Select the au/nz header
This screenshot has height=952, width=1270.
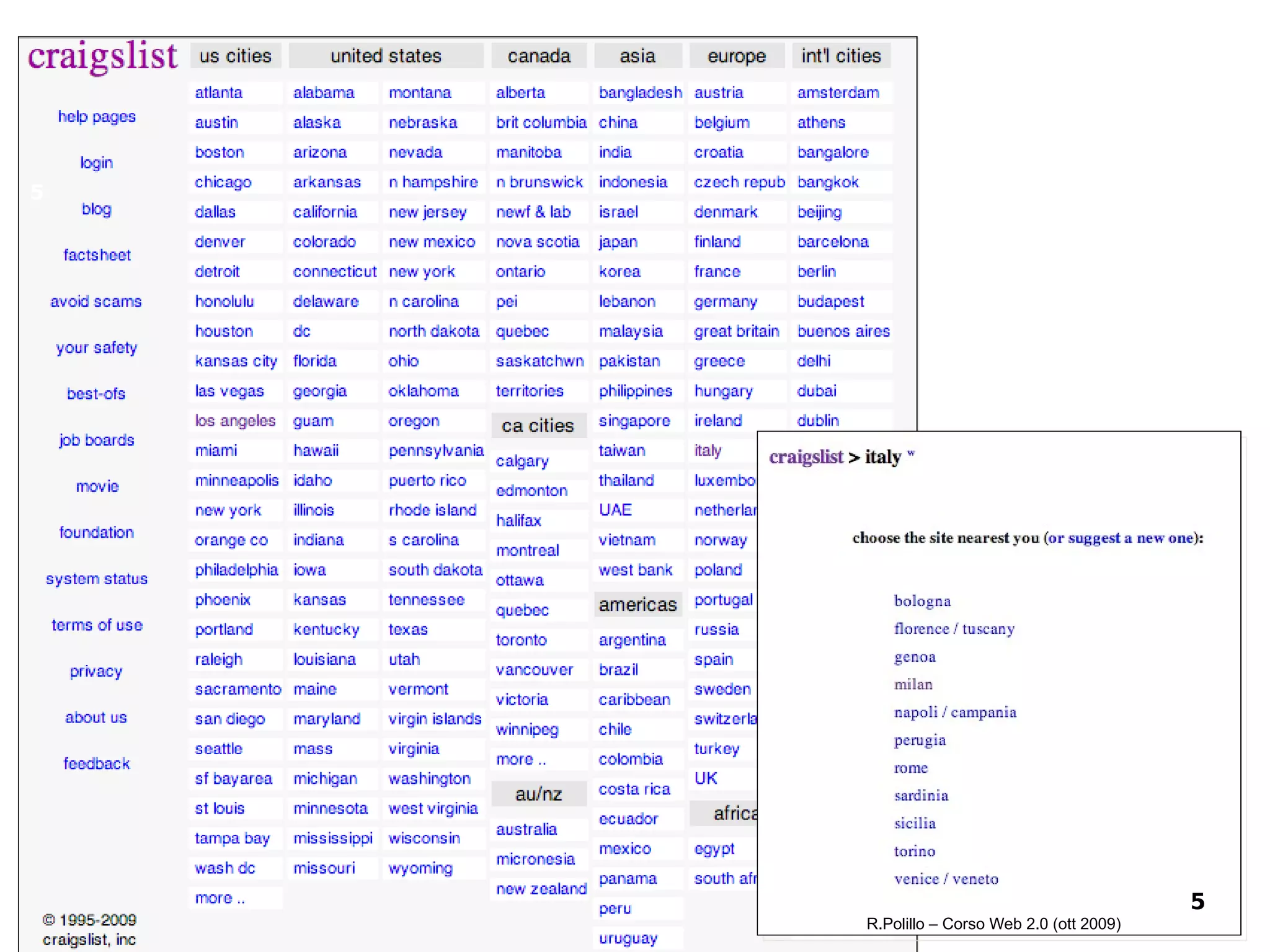[538, 794]
